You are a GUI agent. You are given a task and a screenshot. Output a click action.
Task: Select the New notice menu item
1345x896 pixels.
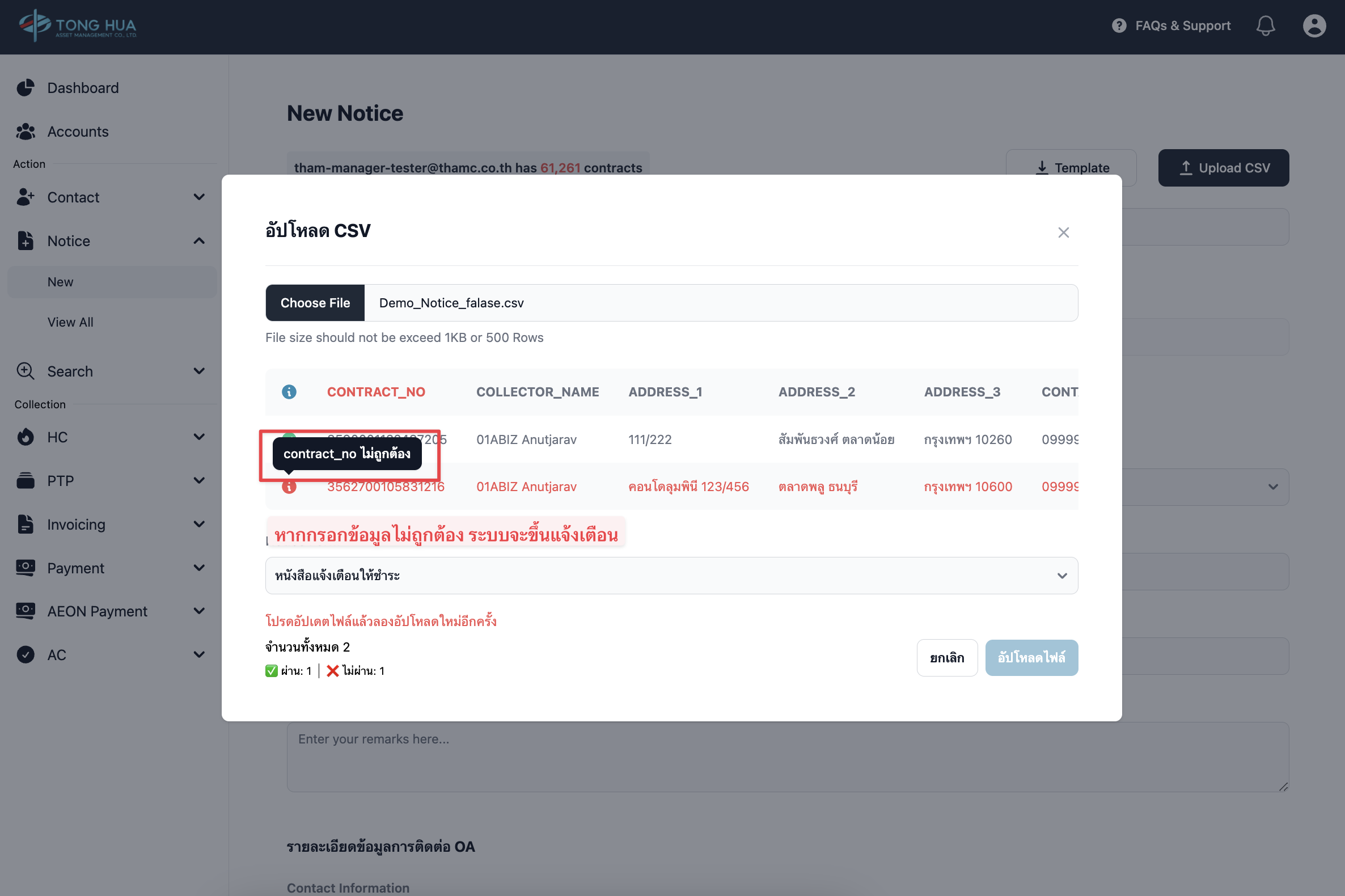(x=61, y=282)
